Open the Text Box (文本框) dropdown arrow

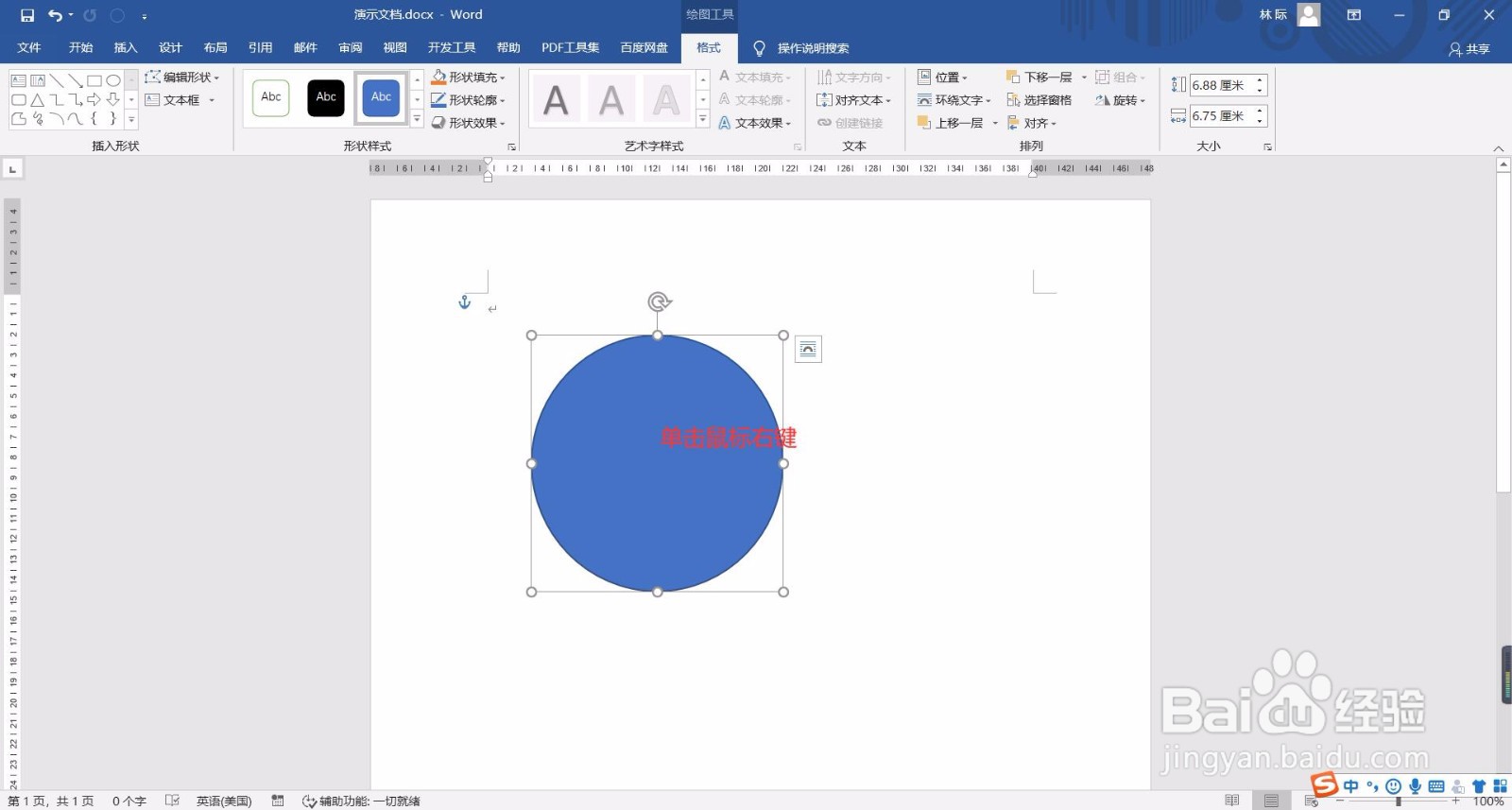click(x=212, y=100)
